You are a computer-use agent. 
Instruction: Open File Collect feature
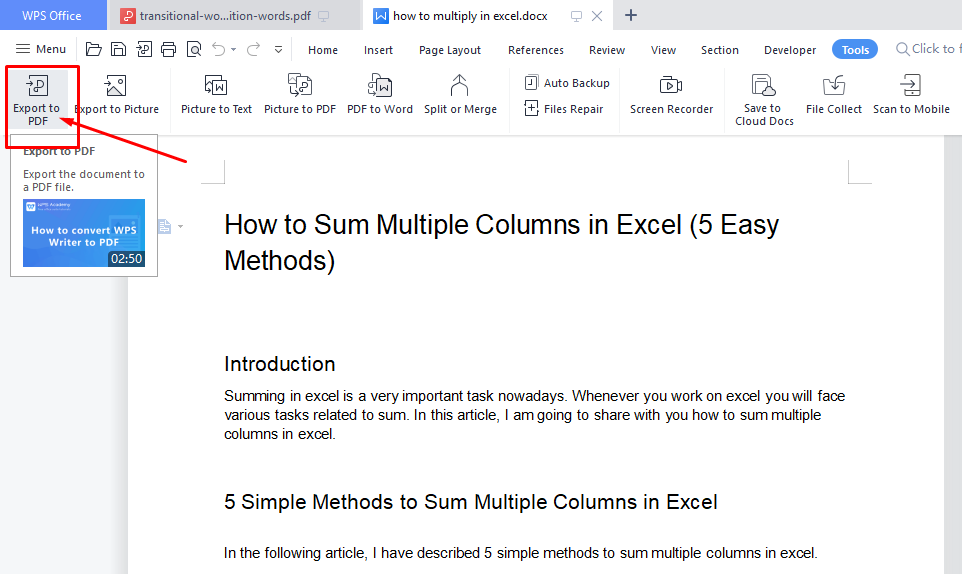(834, 95)
